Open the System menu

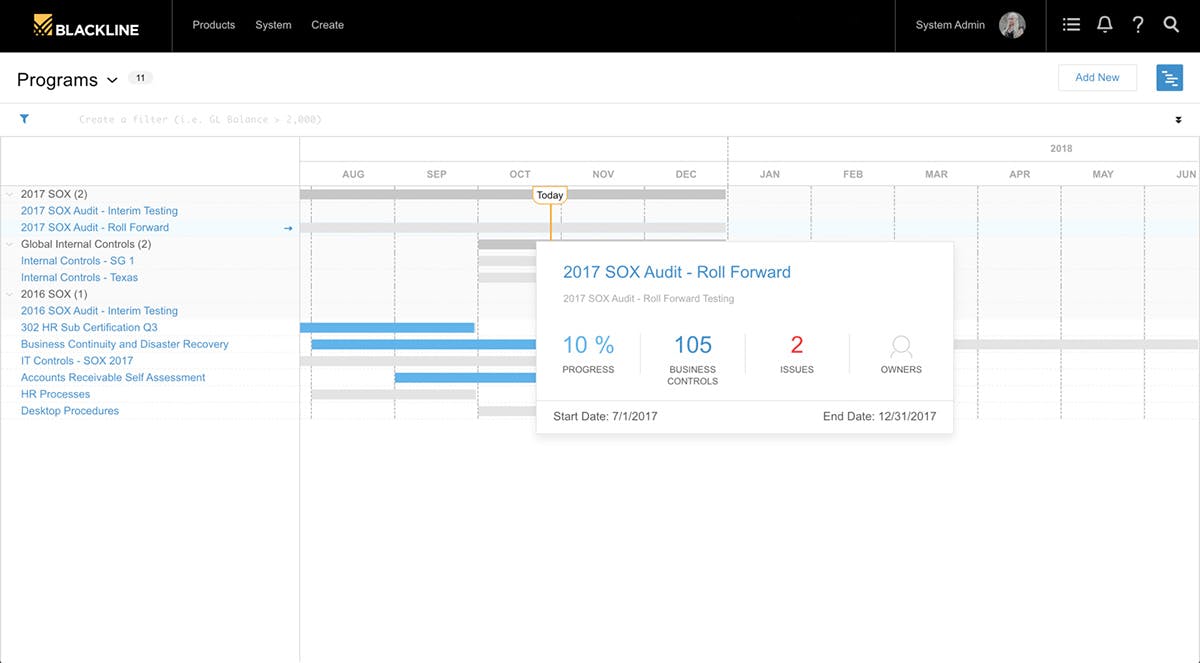273,25
